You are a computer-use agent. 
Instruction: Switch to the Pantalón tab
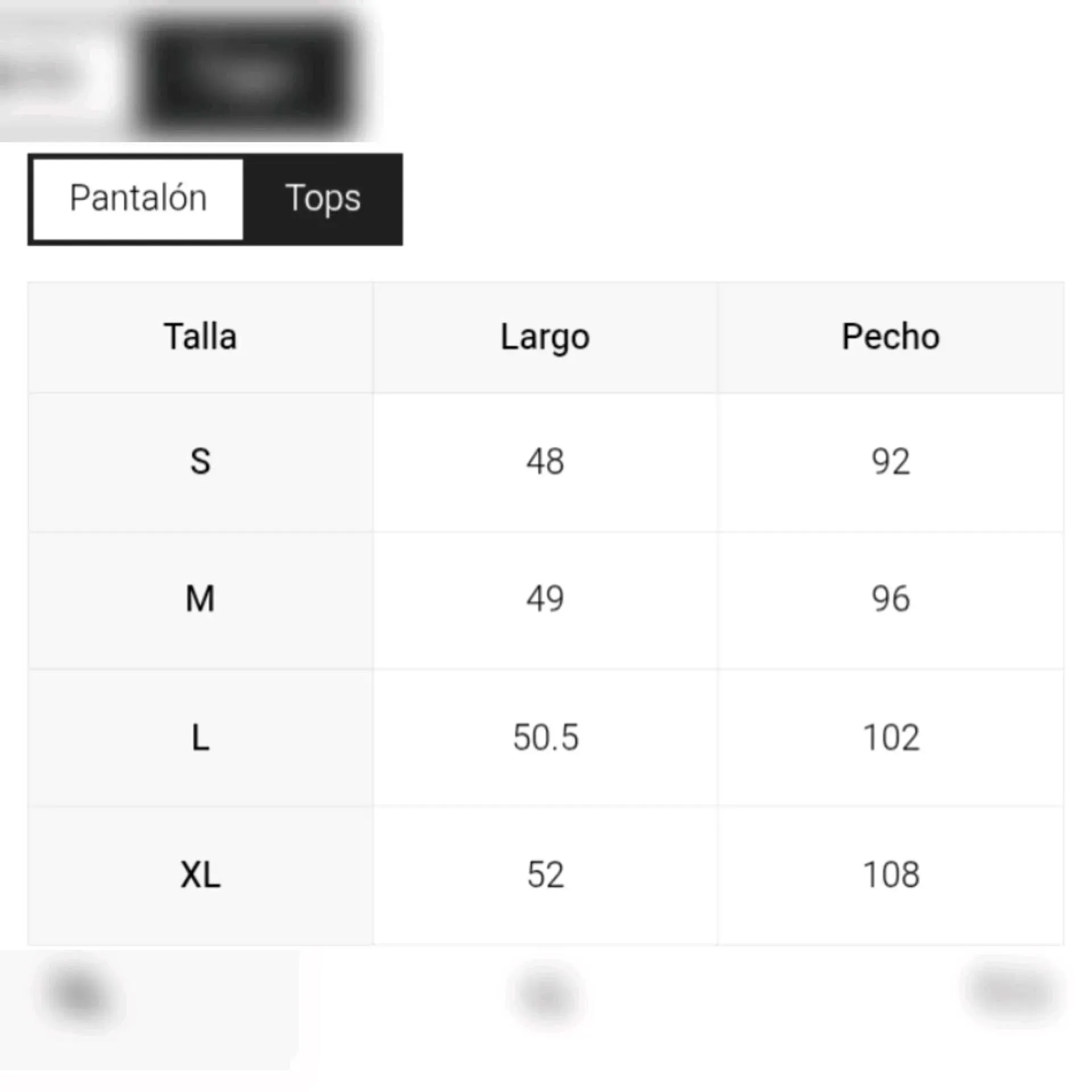[138, 198]
